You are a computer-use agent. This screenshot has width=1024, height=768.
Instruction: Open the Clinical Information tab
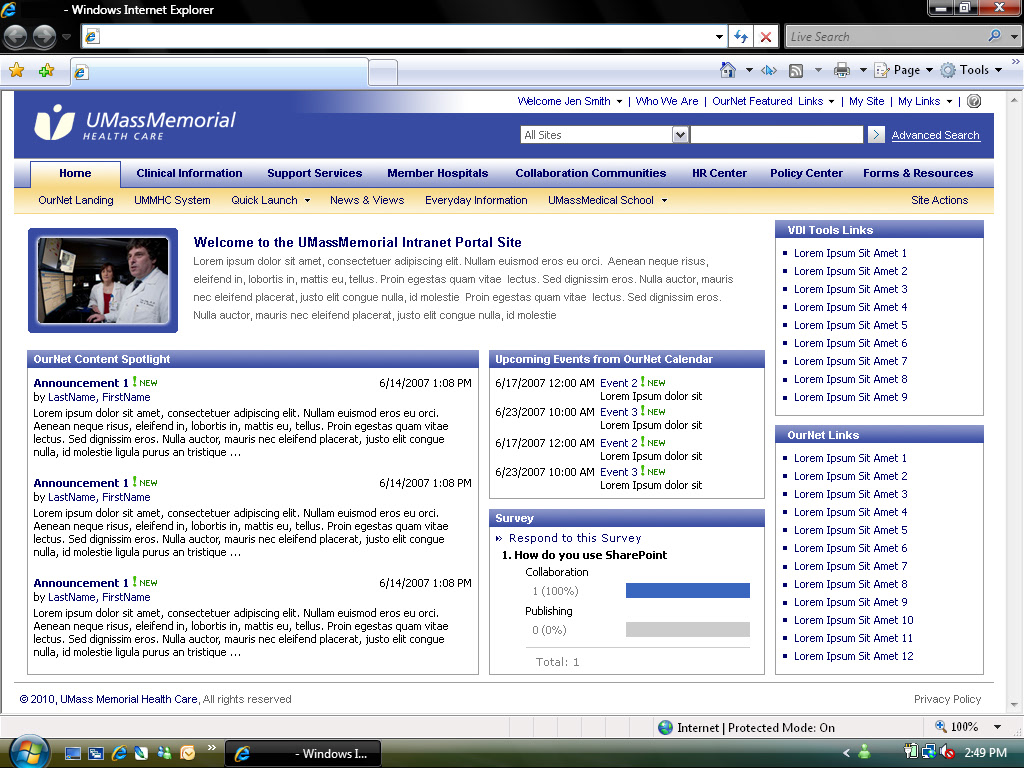(189, 174)
